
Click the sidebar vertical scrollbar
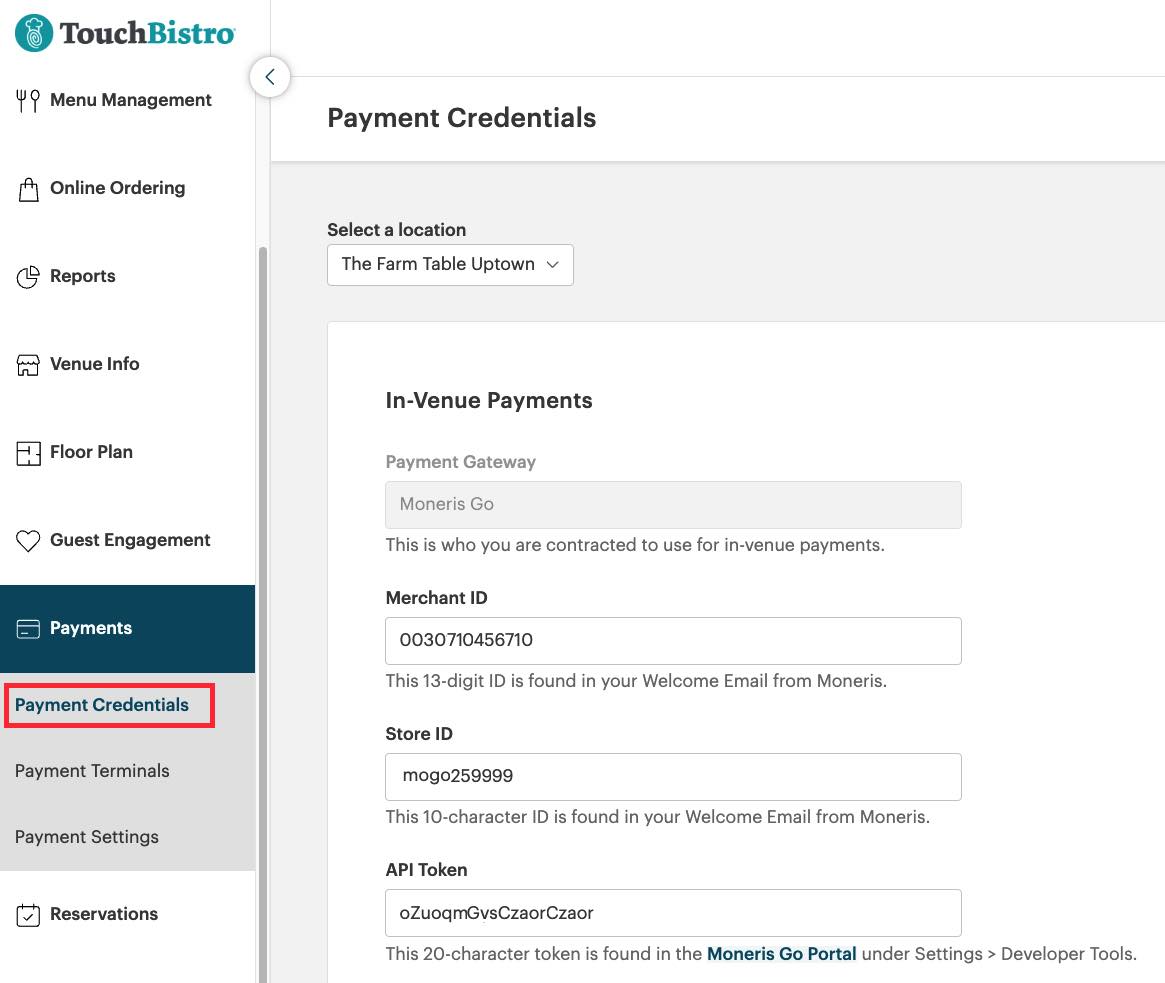click(x=263, y=600)
